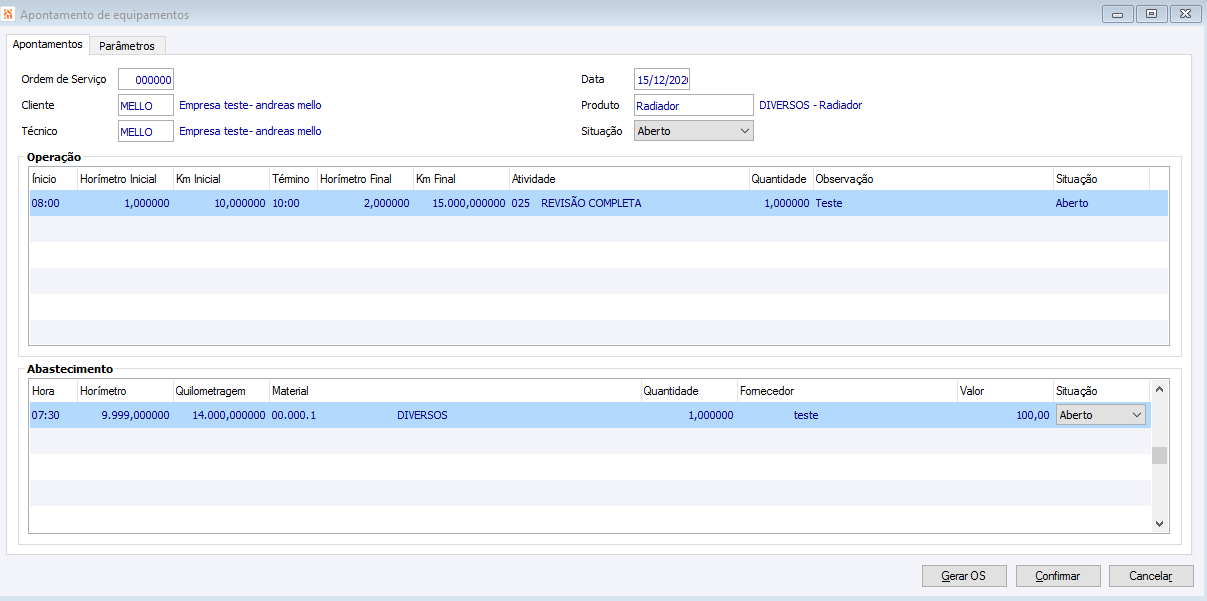Image resolution: width=1207 pixels, height=601 pixels.
Task: Click the Aberto cell in Operação row
Action: point(1101,203)
